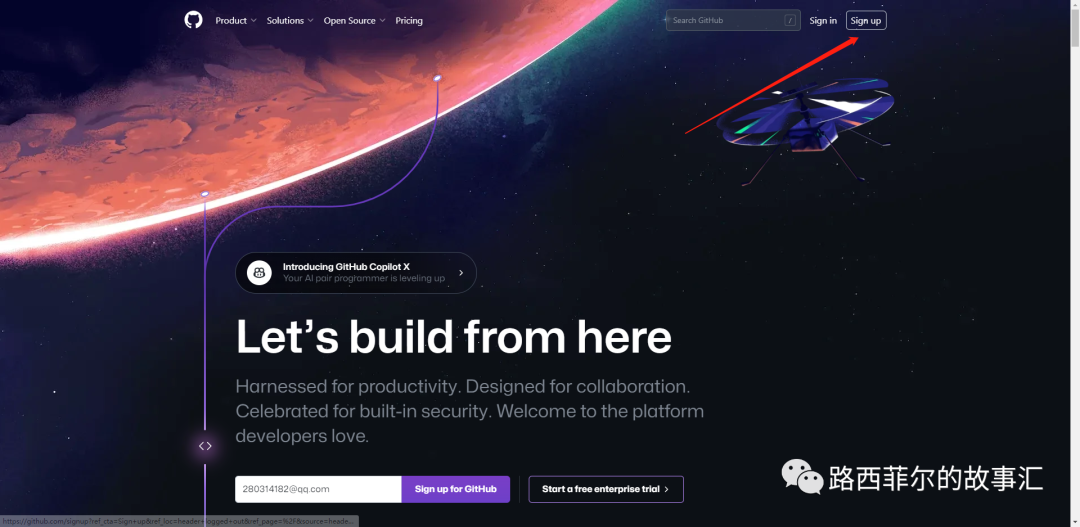Click the GitHub Octocat logo
Image resolution: width=1080 pixels, height=527 pixels.
coord(194,20)
